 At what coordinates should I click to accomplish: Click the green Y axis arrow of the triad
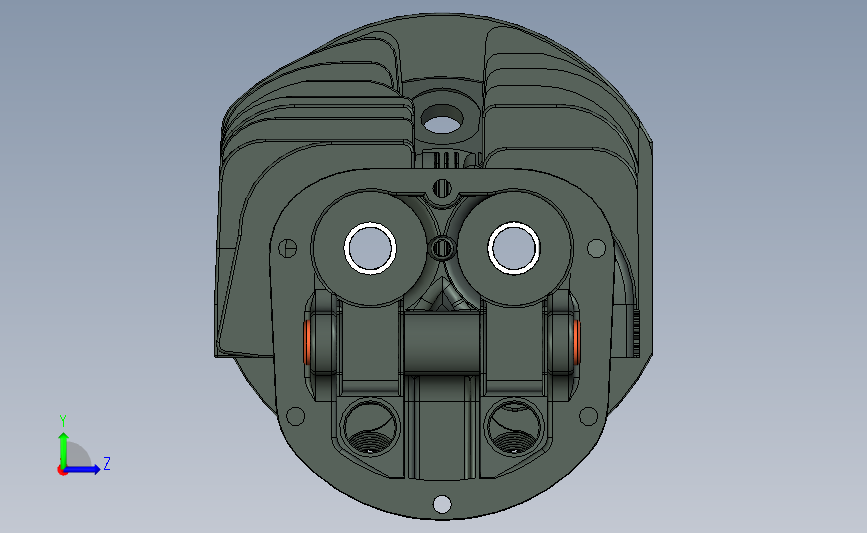[64, 449]
